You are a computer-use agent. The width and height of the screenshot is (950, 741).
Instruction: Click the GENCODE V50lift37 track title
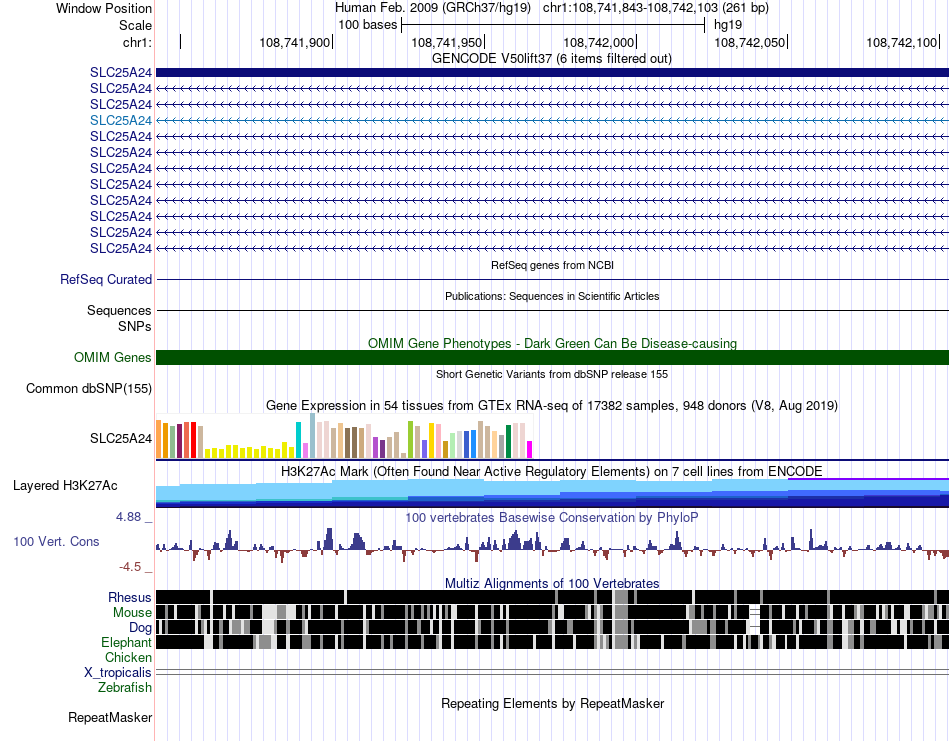(551, 59)
